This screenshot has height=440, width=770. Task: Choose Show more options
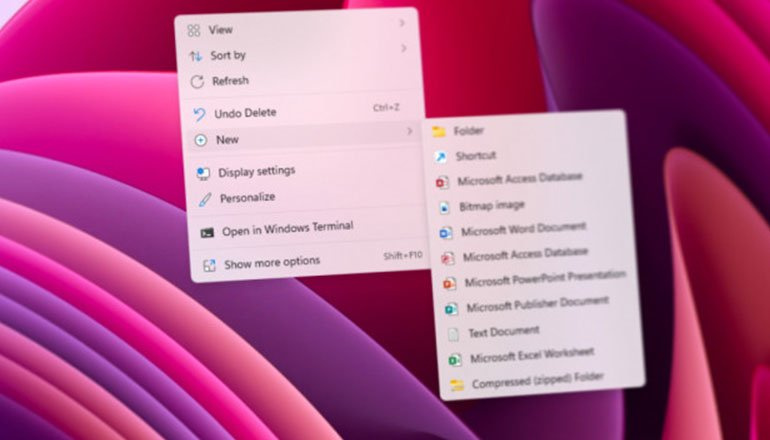pyautogui.click(x=312, y=260)
